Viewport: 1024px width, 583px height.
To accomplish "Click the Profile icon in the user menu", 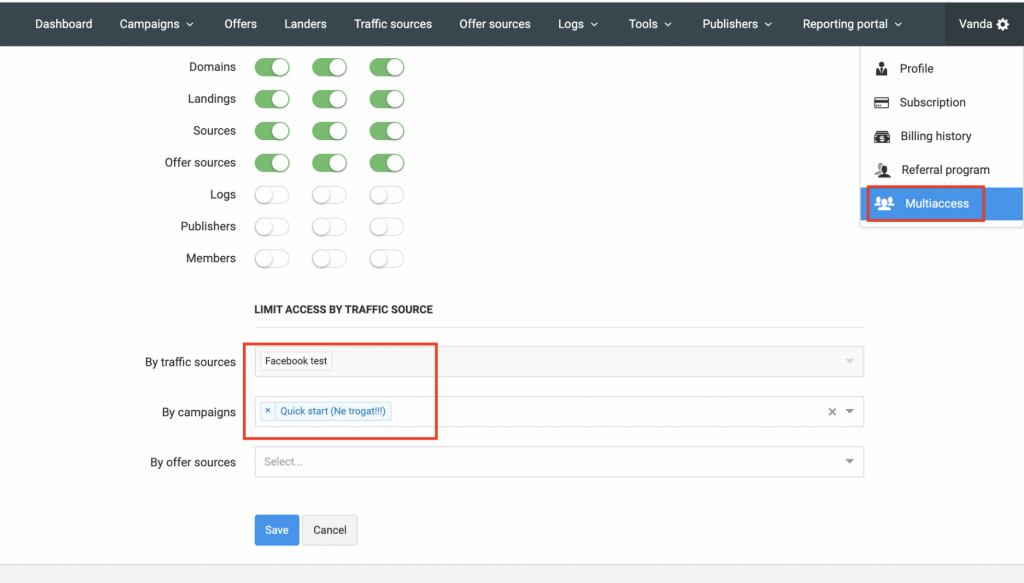I will click(x=884, y=68).
